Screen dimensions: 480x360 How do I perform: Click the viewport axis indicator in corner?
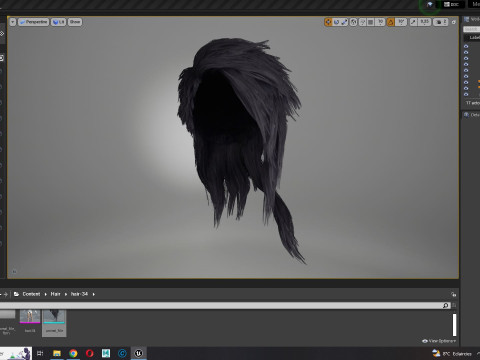(14, 271)
